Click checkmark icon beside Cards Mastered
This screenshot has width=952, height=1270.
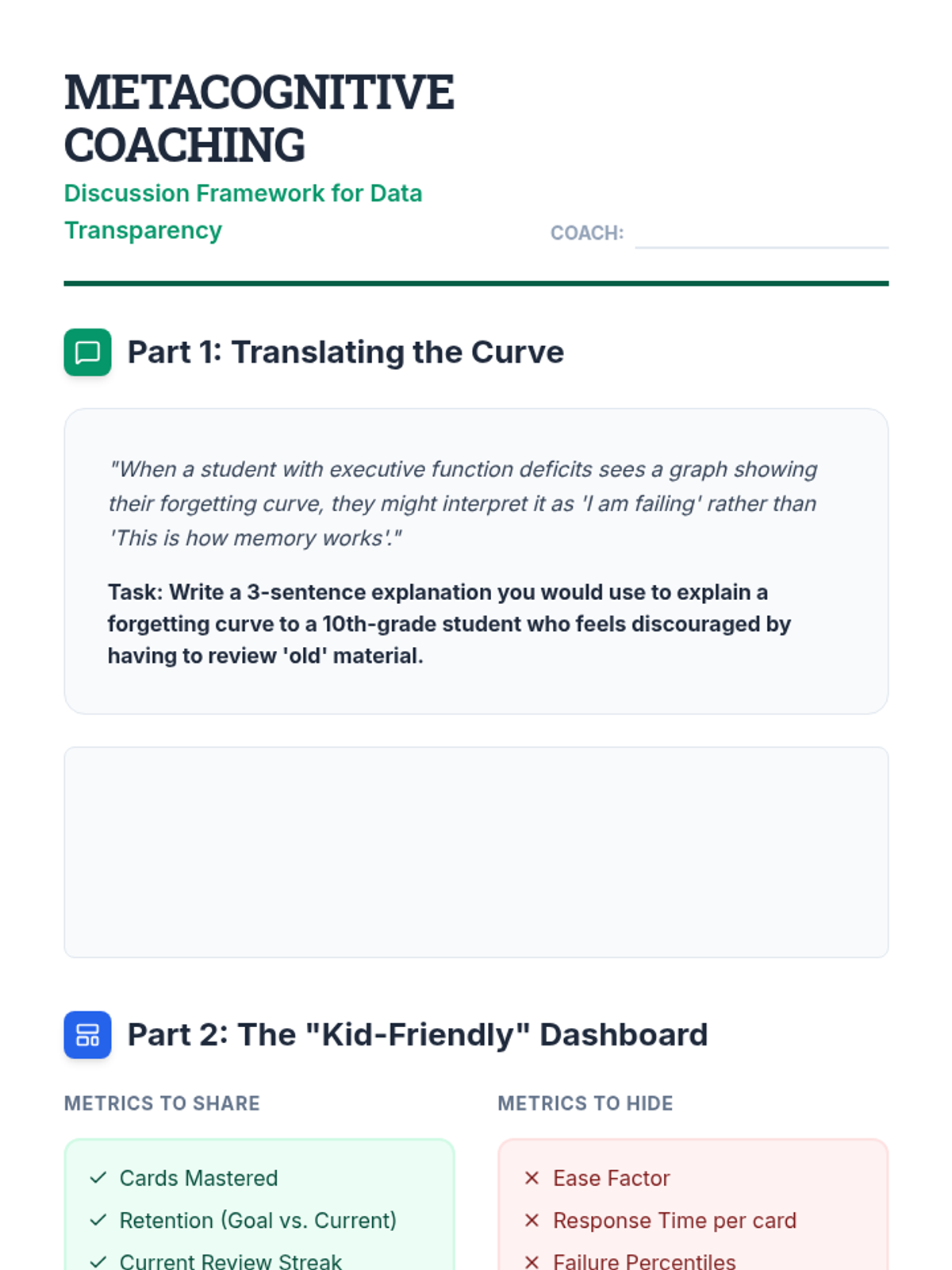[x=98, y=1178]
